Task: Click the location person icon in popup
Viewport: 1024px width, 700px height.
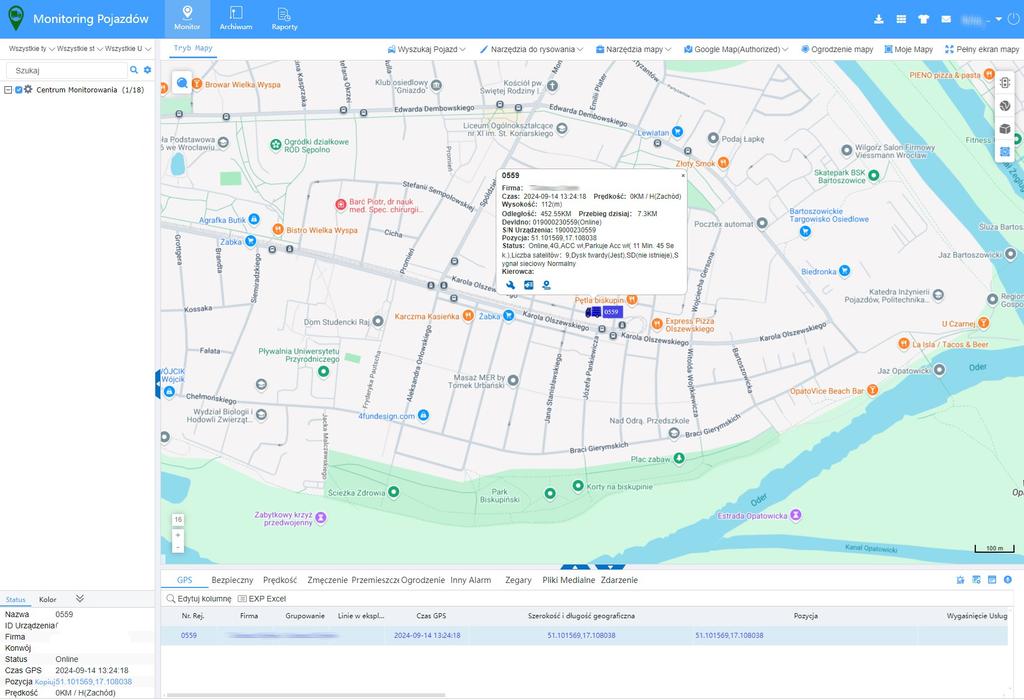Action: pos(546,285)
